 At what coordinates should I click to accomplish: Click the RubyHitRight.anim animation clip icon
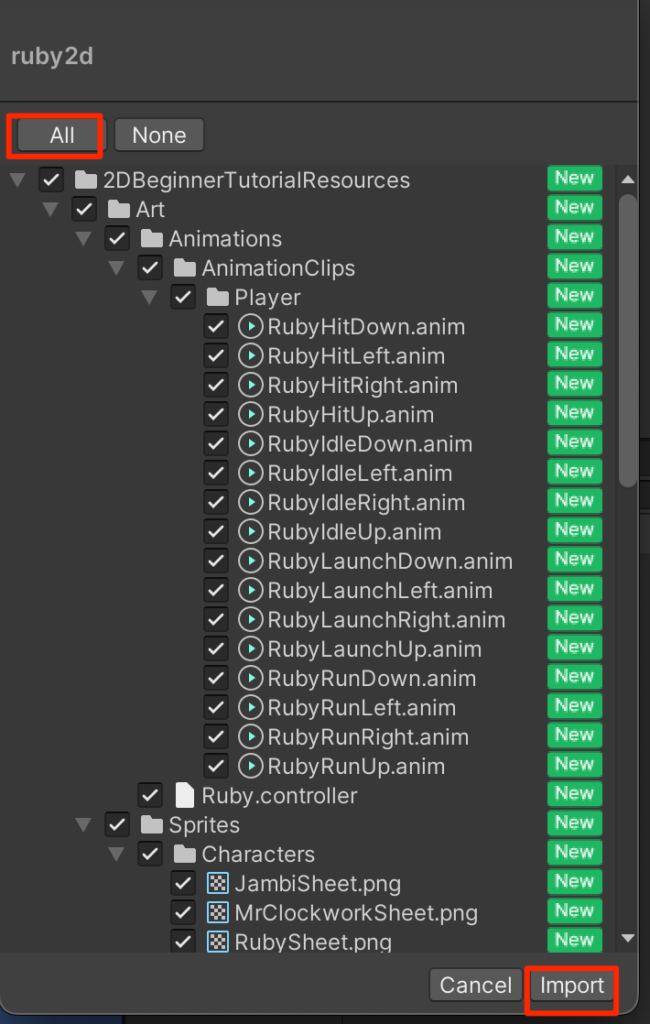tap(250, 385)
